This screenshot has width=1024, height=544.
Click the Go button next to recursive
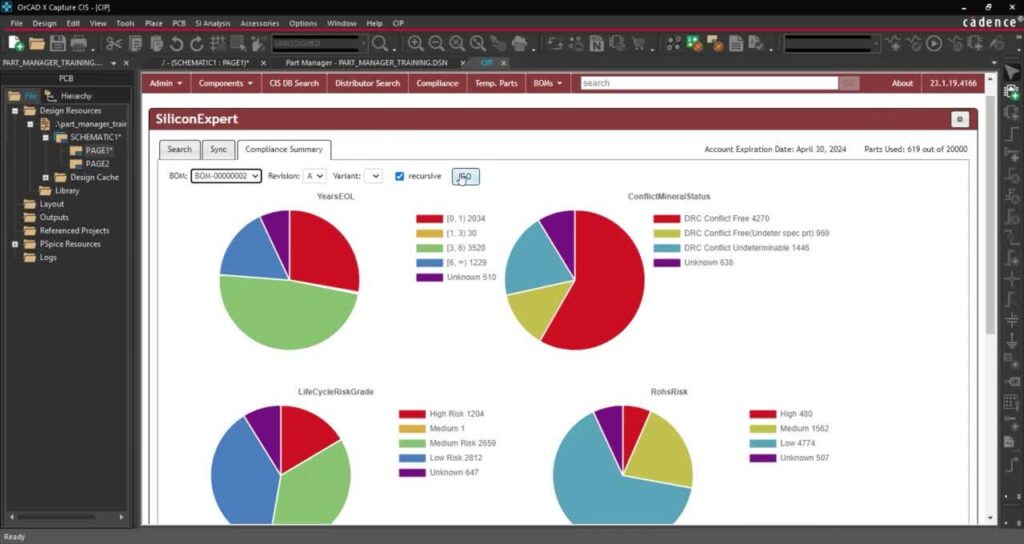[x=466, y=176]
